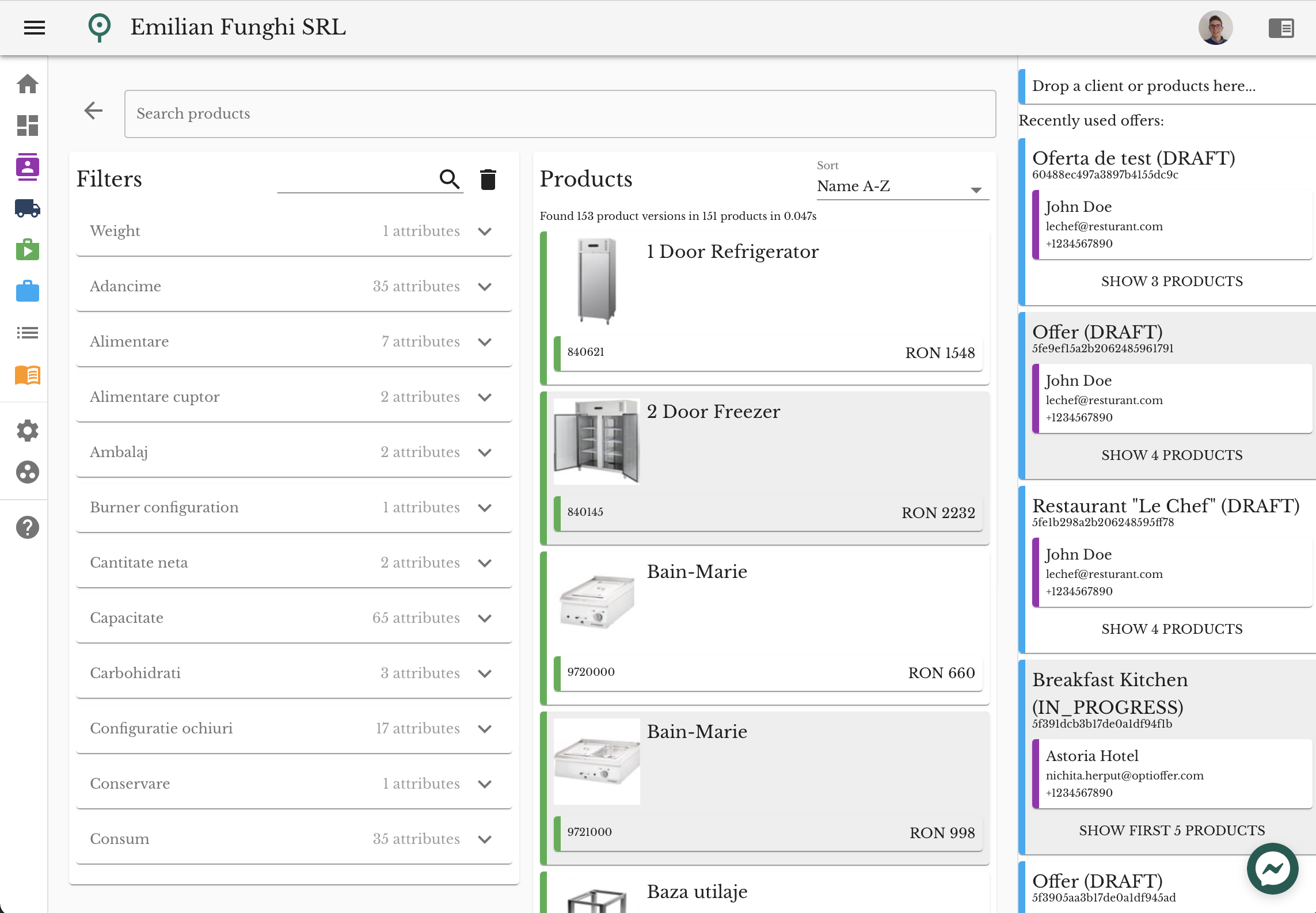The height and width of the screenshot is (913, 1316).
Task: Expand the Adancime filter
Action: click(485, 287)
